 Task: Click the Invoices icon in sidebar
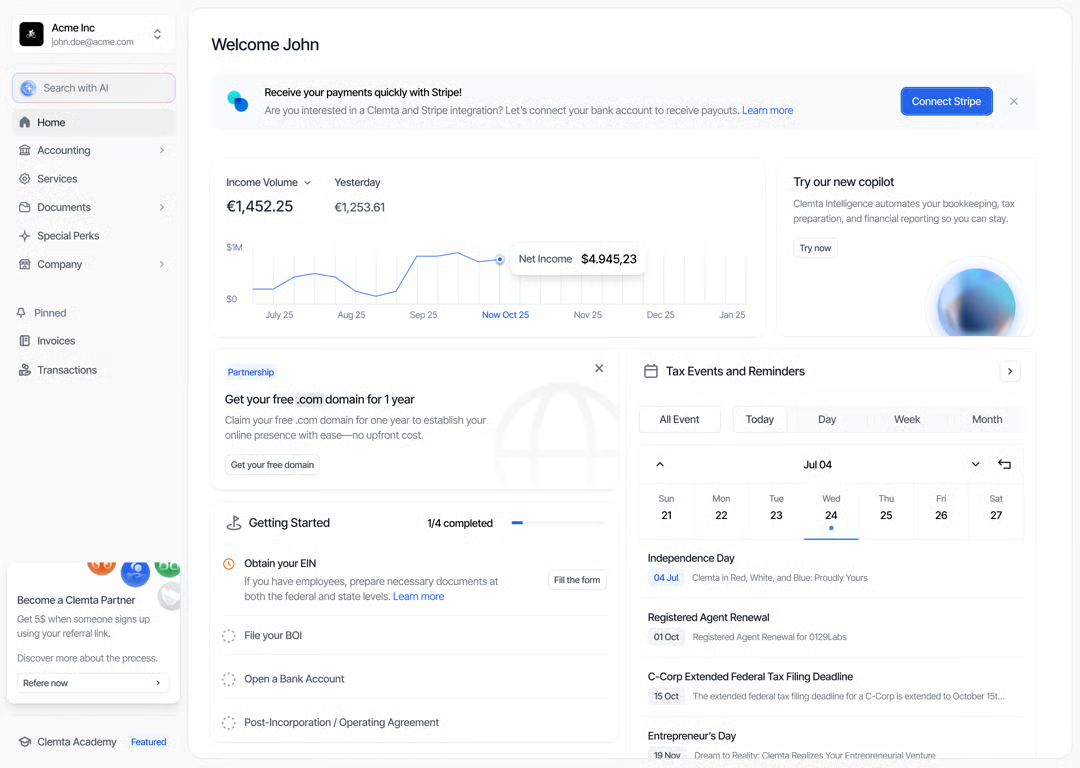pos(25,341)
